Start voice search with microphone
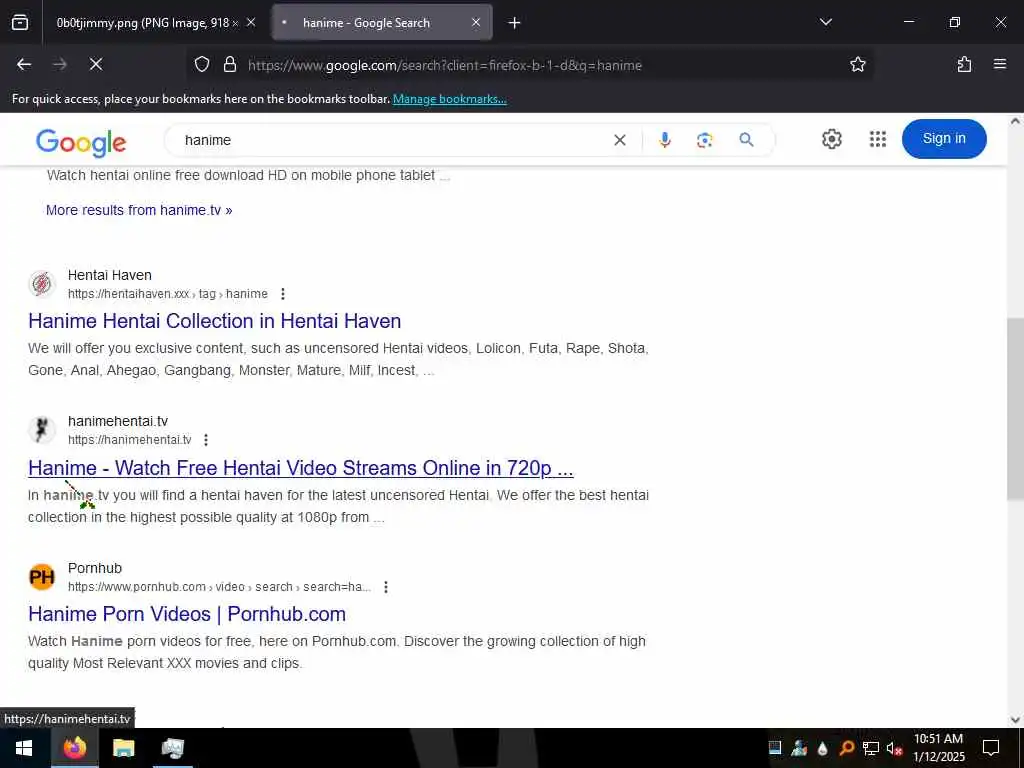1024x768 pixels. pyautogui.click(x=665, y=140)
